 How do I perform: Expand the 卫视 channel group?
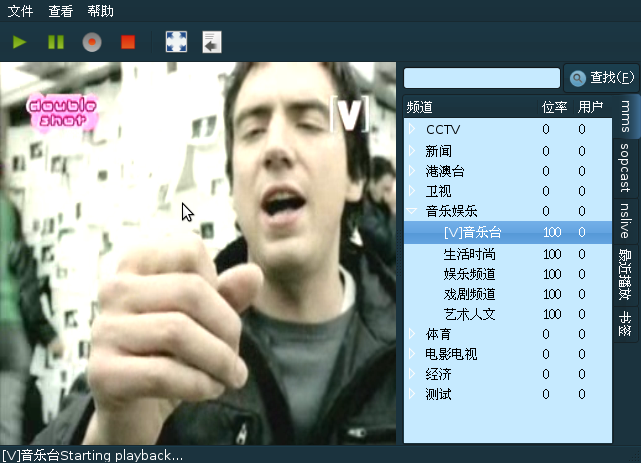(412, 191)
